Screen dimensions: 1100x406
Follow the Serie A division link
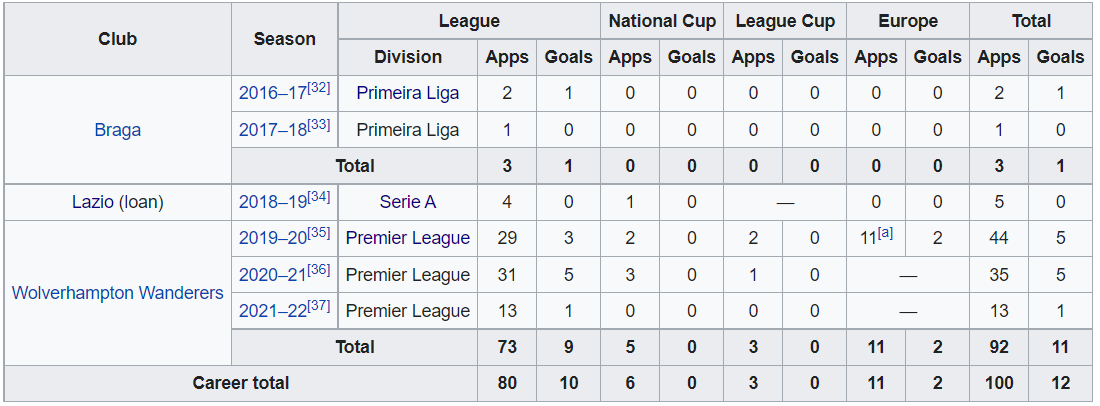coord(408,202)
